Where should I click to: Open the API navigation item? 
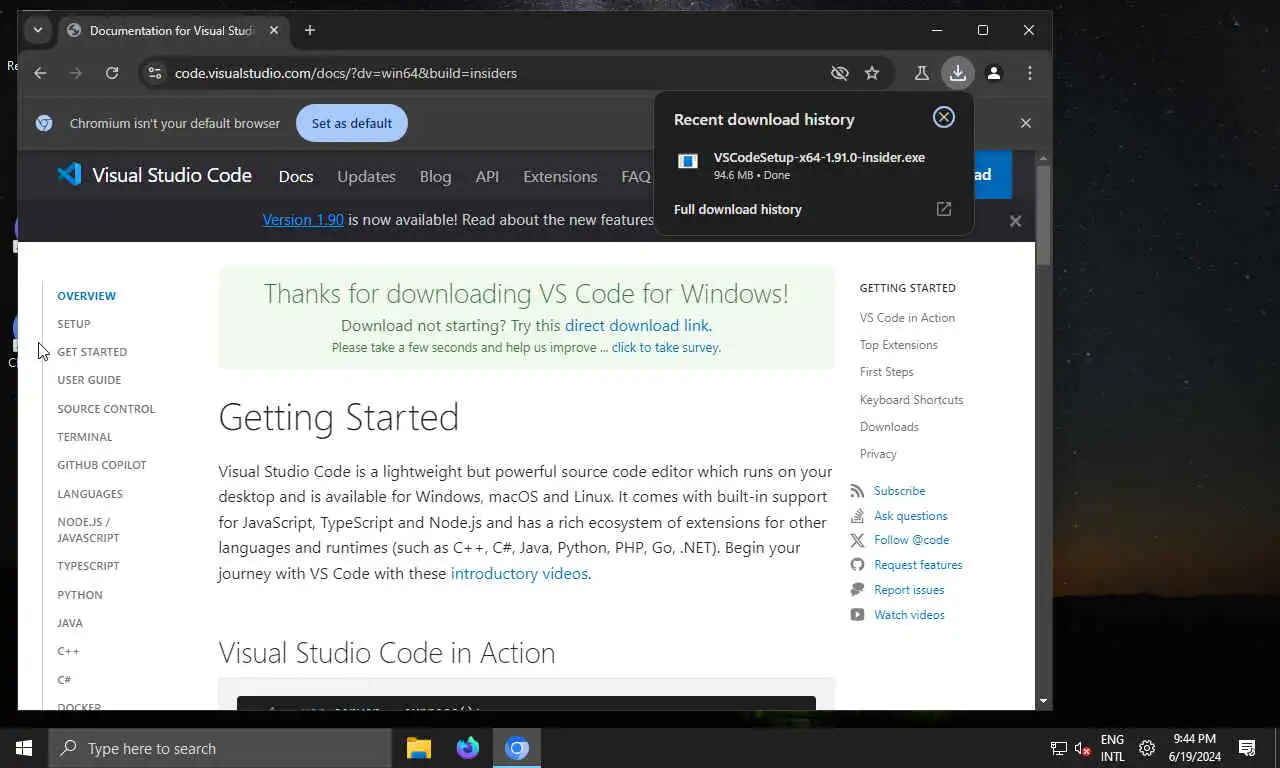click(487, 176)
